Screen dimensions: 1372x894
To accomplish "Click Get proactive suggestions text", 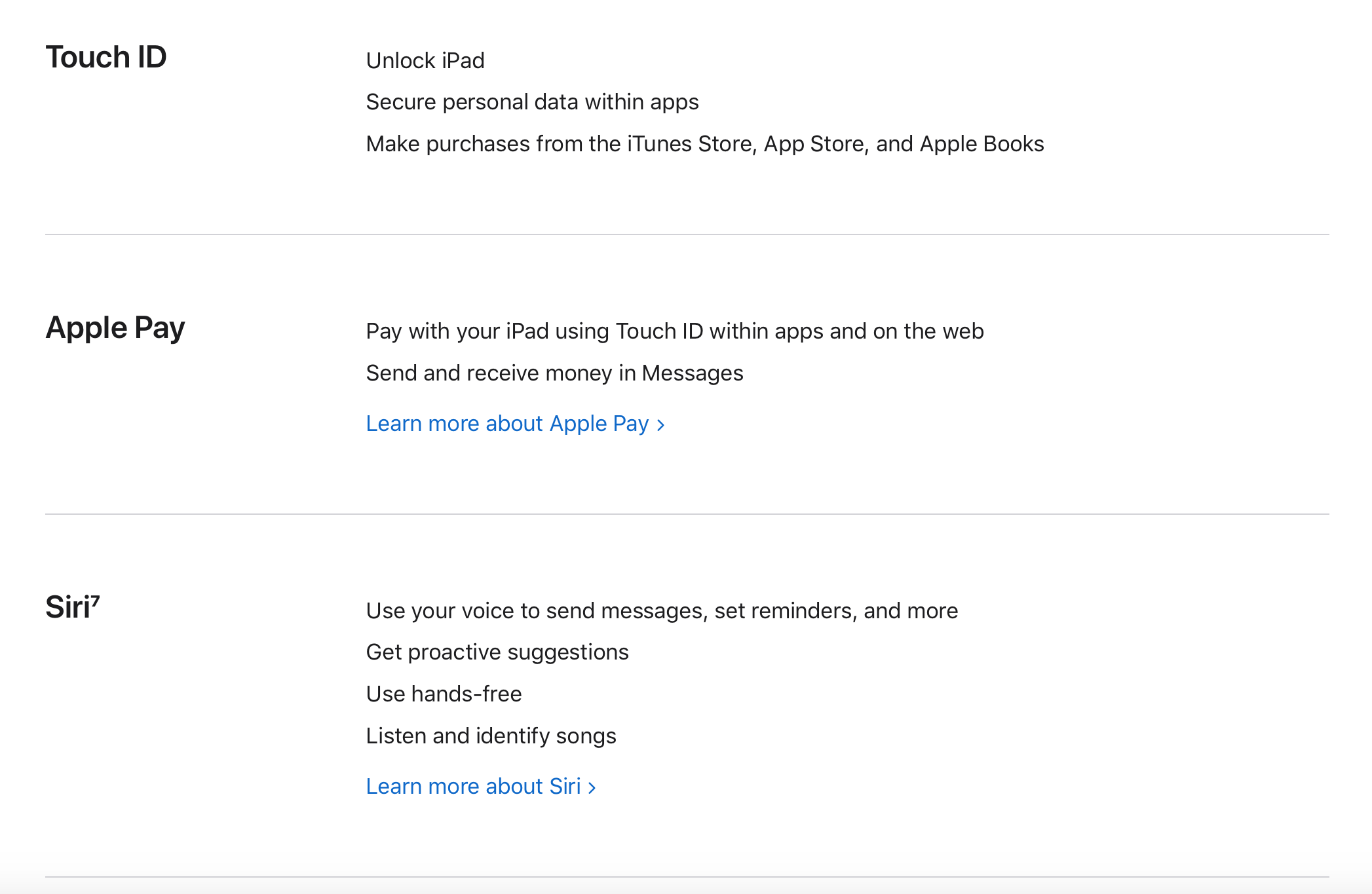I will [x=497, y=652].
